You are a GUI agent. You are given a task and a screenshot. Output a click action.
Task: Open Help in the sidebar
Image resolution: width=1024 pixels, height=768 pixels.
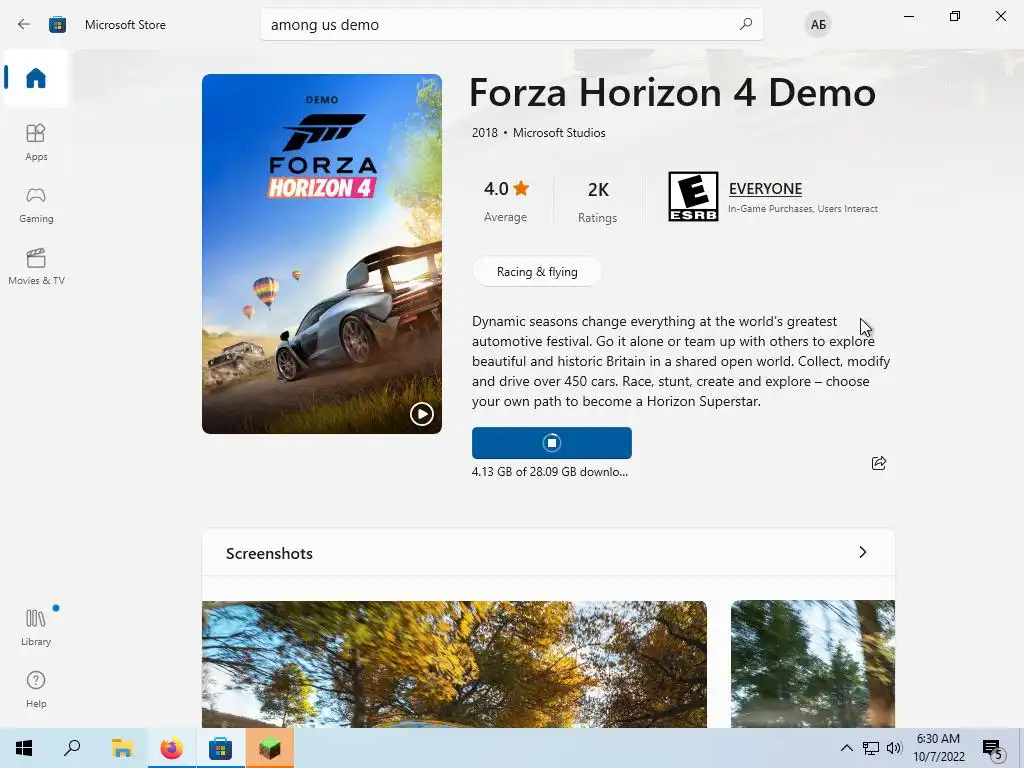36,689
